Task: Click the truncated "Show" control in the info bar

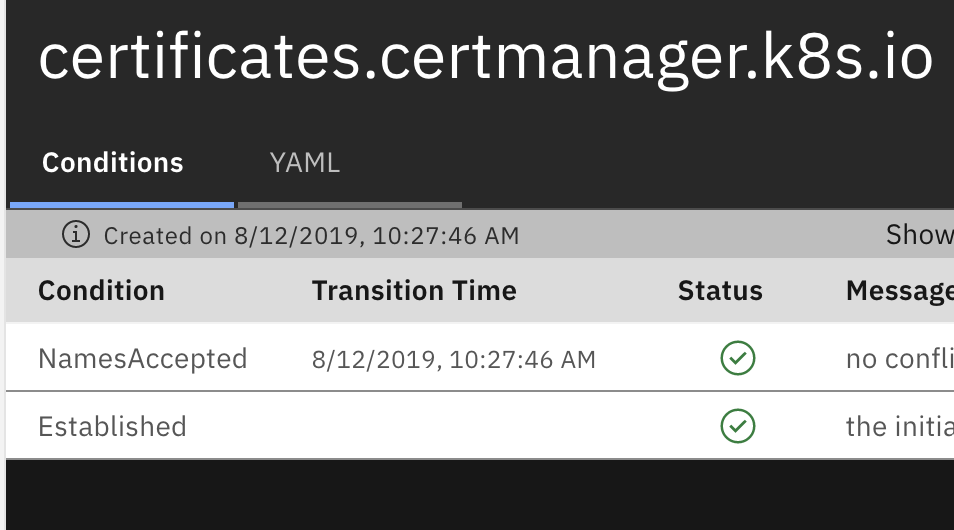Action: pos(919,235)
